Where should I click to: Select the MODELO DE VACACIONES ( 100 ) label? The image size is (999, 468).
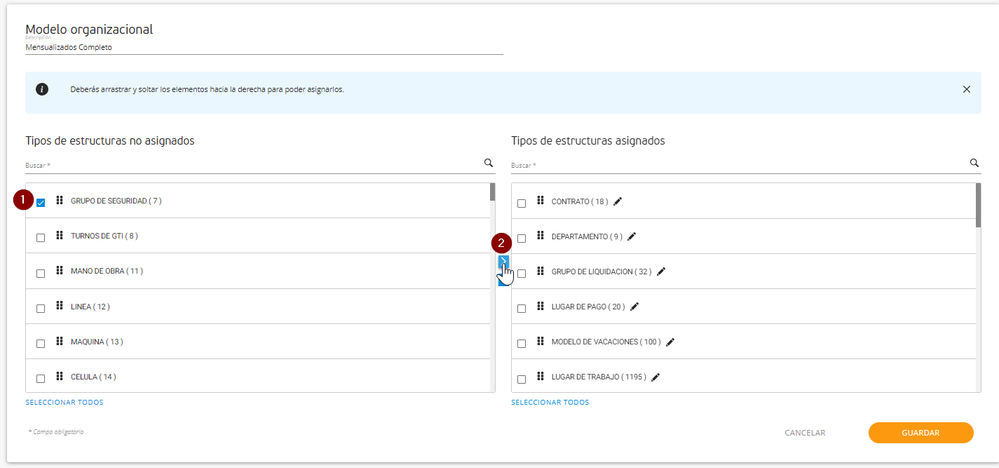click(x=606, y=342)
